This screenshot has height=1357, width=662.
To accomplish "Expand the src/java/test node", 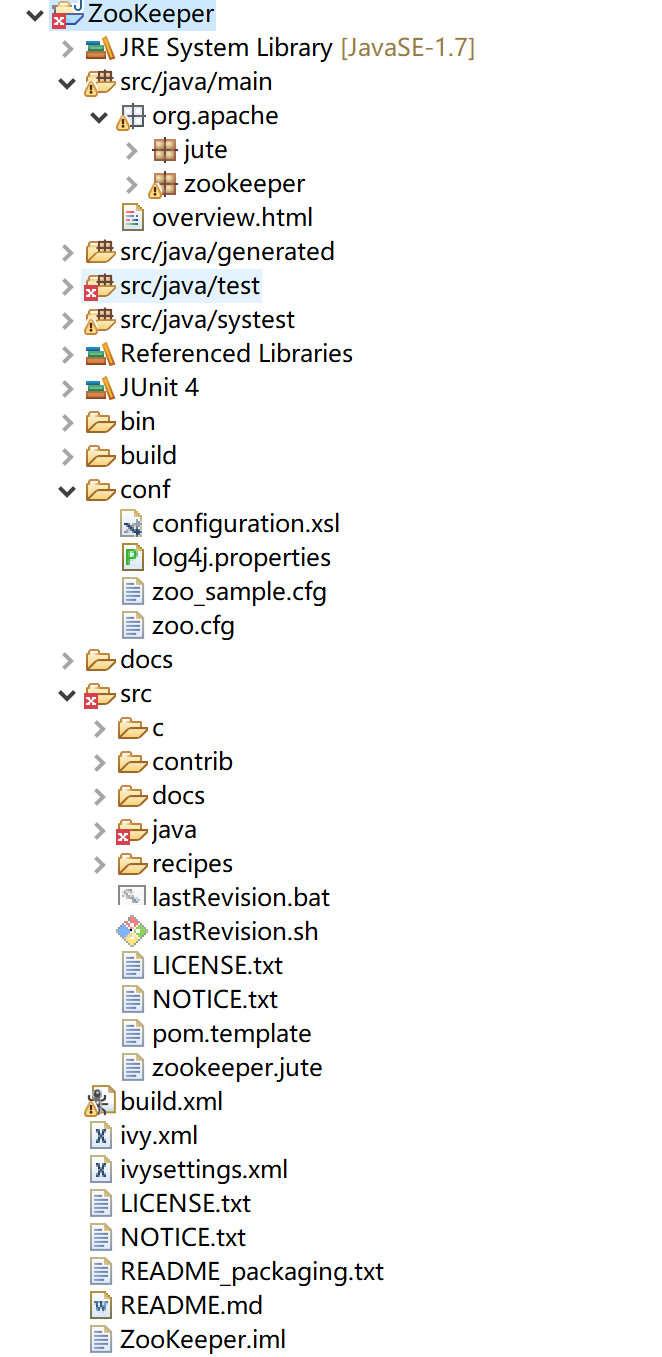I will point(67,286).
